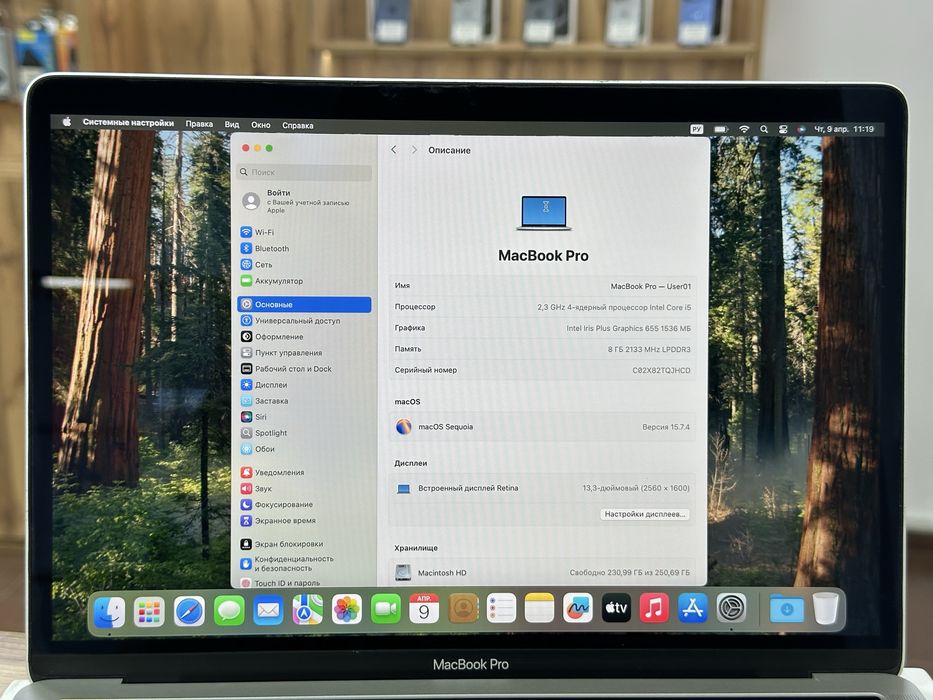Open Finder from the Dock
The height and width of the screenshot is (700, 933).
coord(110,611)
